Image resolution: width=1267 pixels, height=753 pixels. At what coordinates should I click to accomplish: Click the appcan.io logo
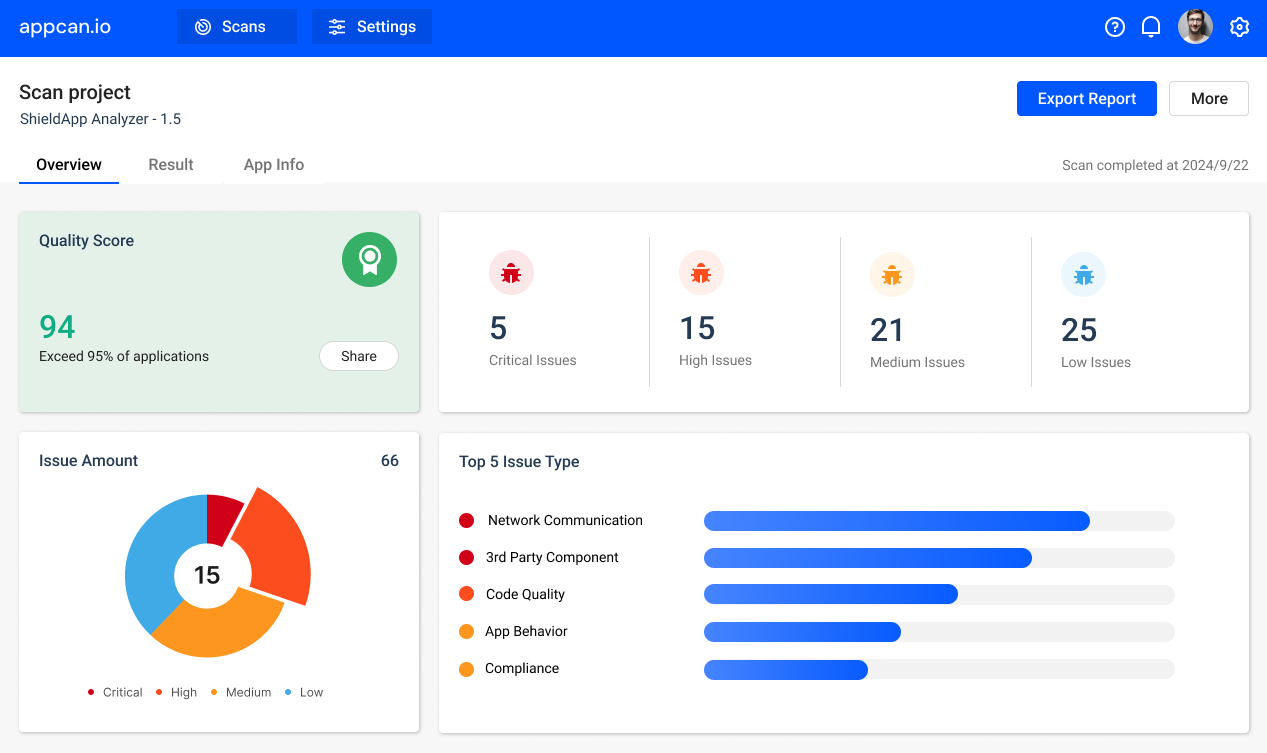pos(64,26)
